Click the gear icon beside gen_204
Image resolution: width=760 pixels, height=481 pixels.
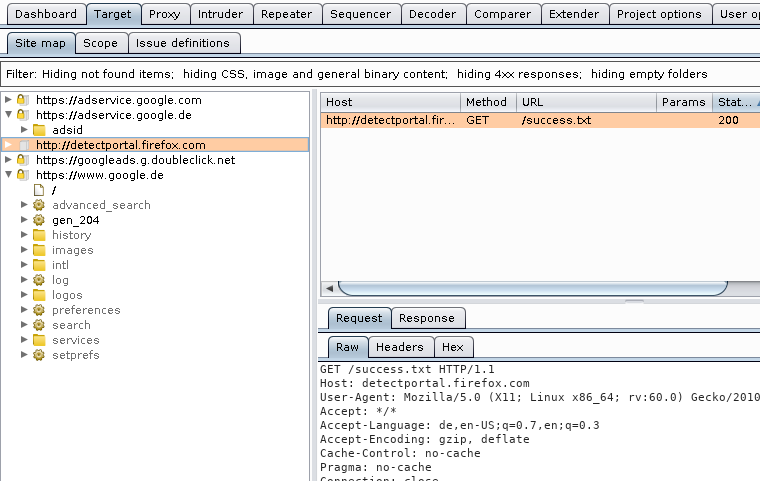[39, 220]
